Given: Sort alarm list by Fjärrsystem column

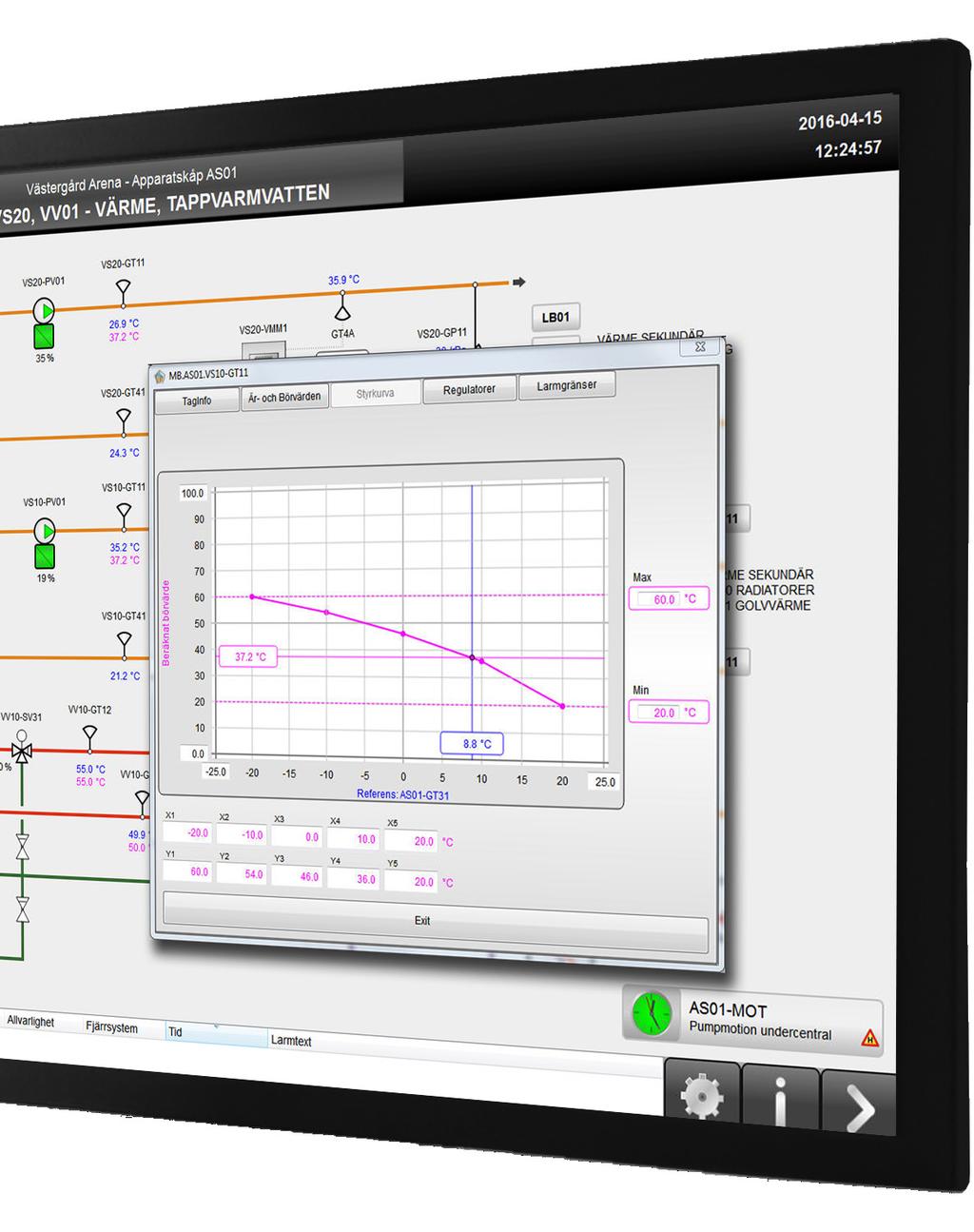Looking at the screenshot, I should point(111,1027).
